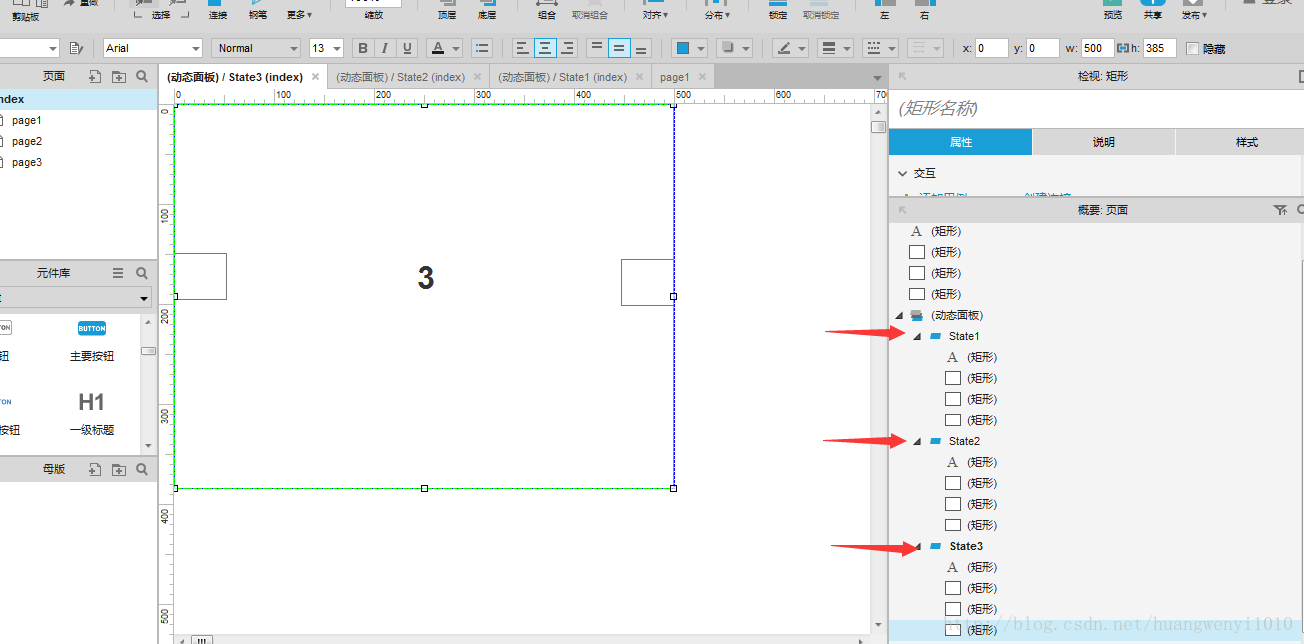1304x644 pixels.
Task: Click the x position input field
Action: 991,48
